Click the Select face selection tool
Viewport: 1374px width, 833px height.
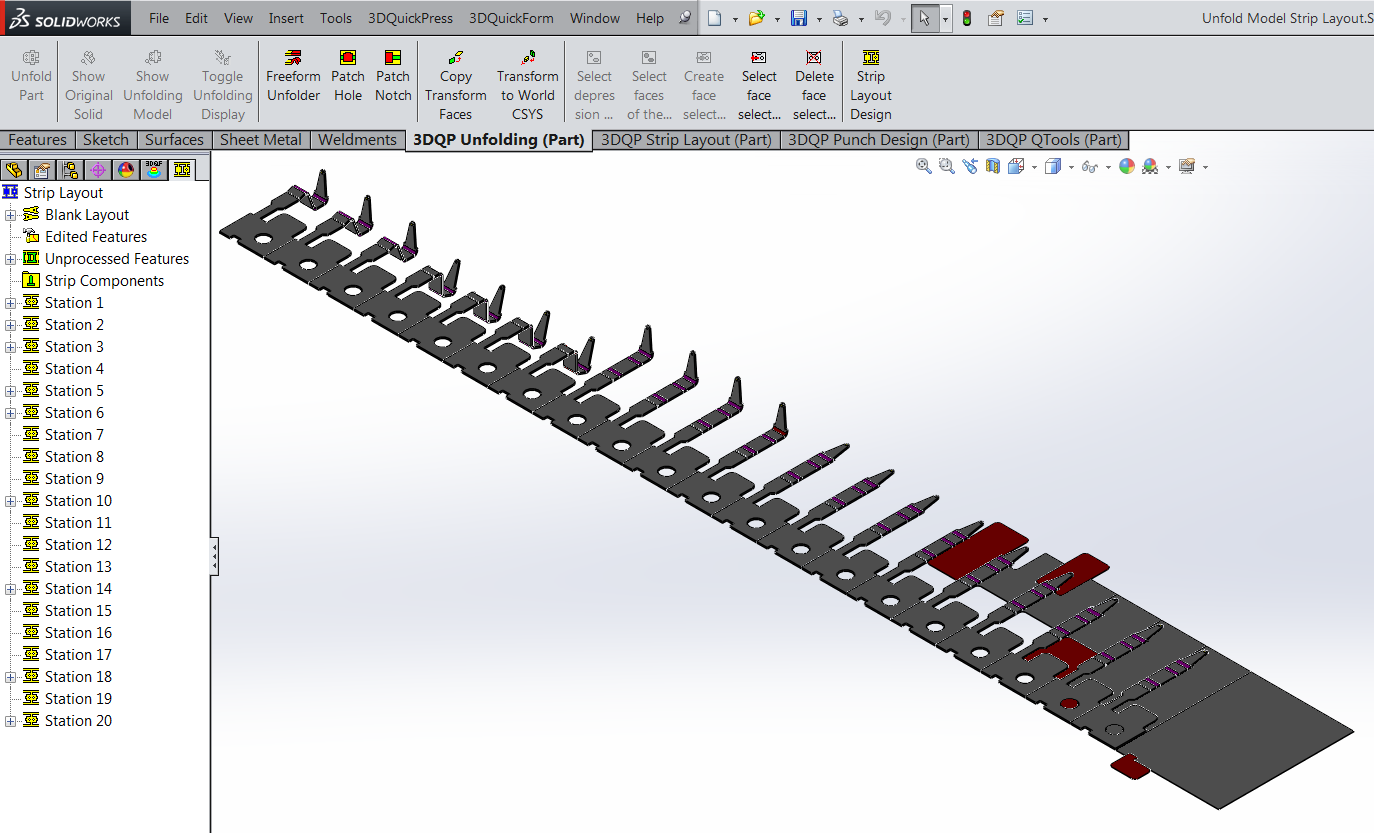(x=759, y=86)
